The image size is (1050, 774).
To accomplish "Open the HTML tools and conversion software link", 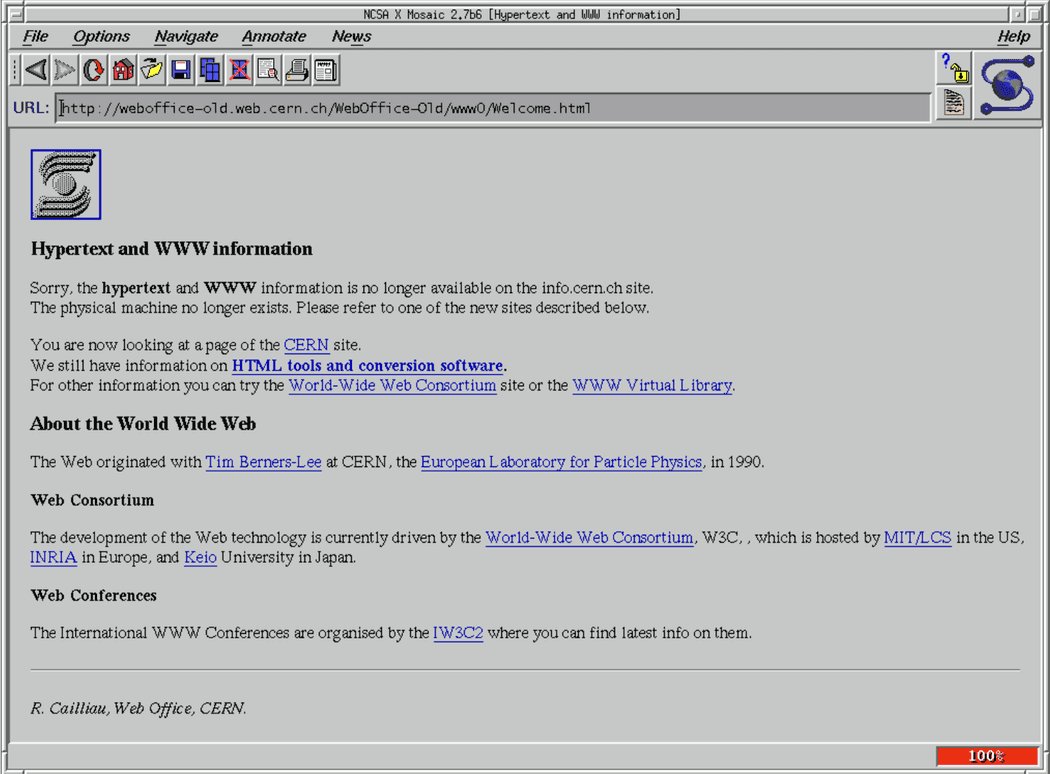I will pyautogui.click(x=367, y=365).
